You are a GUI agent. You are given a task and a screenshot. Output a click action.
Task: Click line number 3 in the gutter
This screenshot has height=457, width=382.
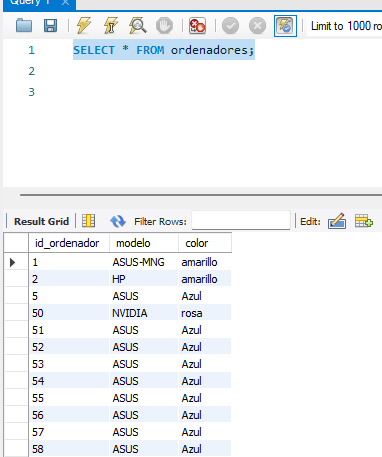(x=32, y=92)
